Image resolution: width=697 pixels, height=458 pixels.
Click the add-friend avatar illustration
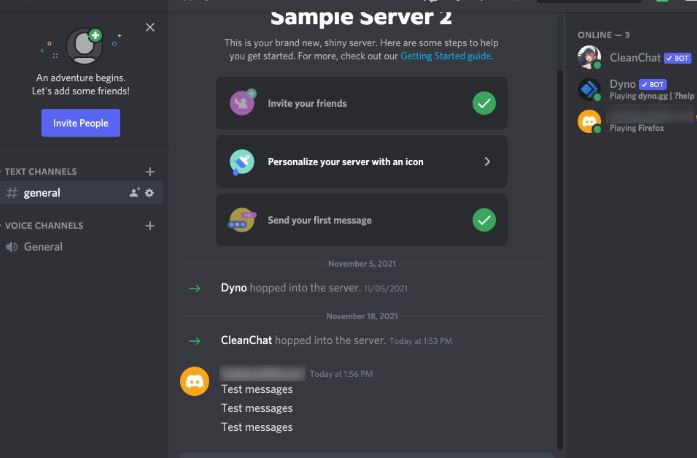tap(84, 46)
